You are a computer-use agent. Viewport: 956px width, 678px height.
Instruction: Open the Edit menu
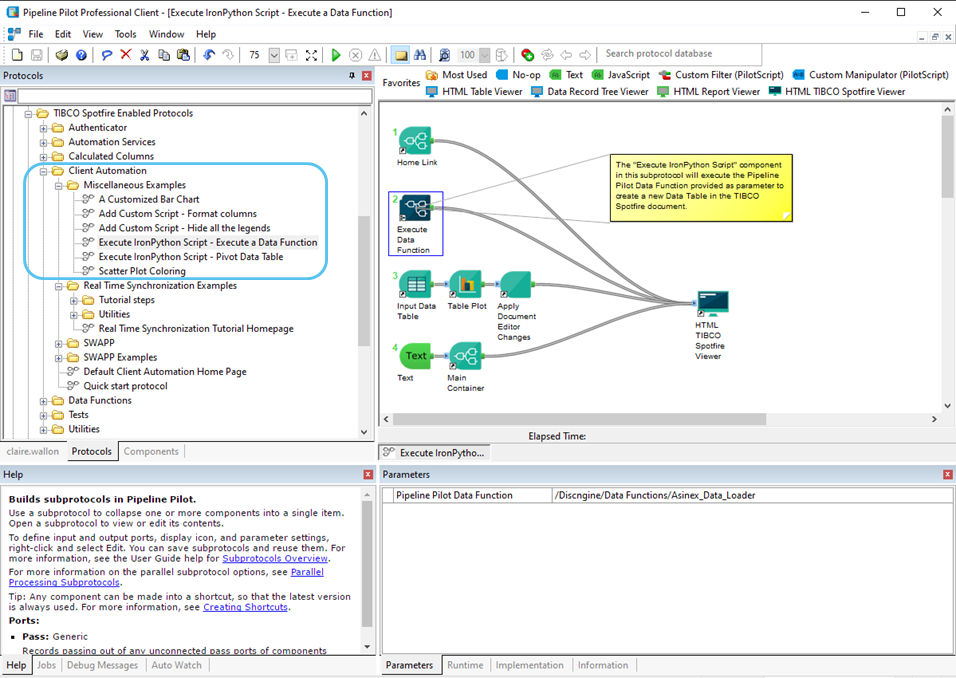tap(63, 34)
